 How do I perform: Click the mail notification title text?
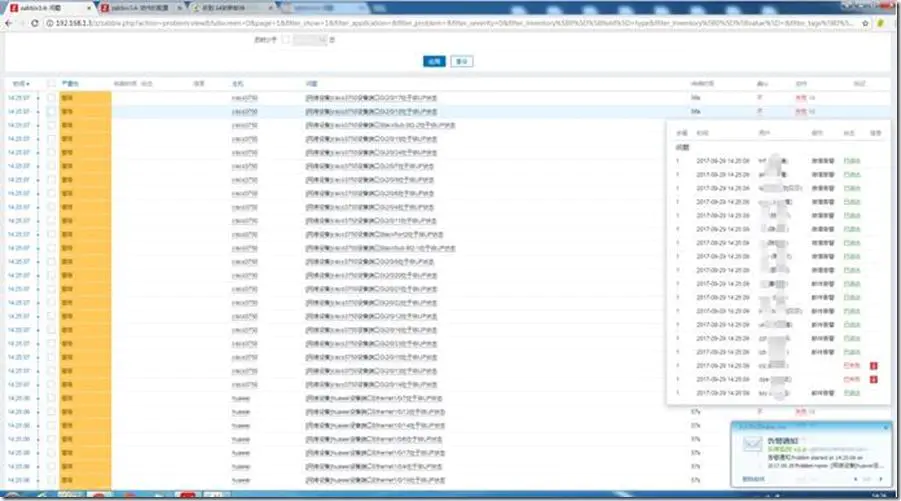coord(783,441)
